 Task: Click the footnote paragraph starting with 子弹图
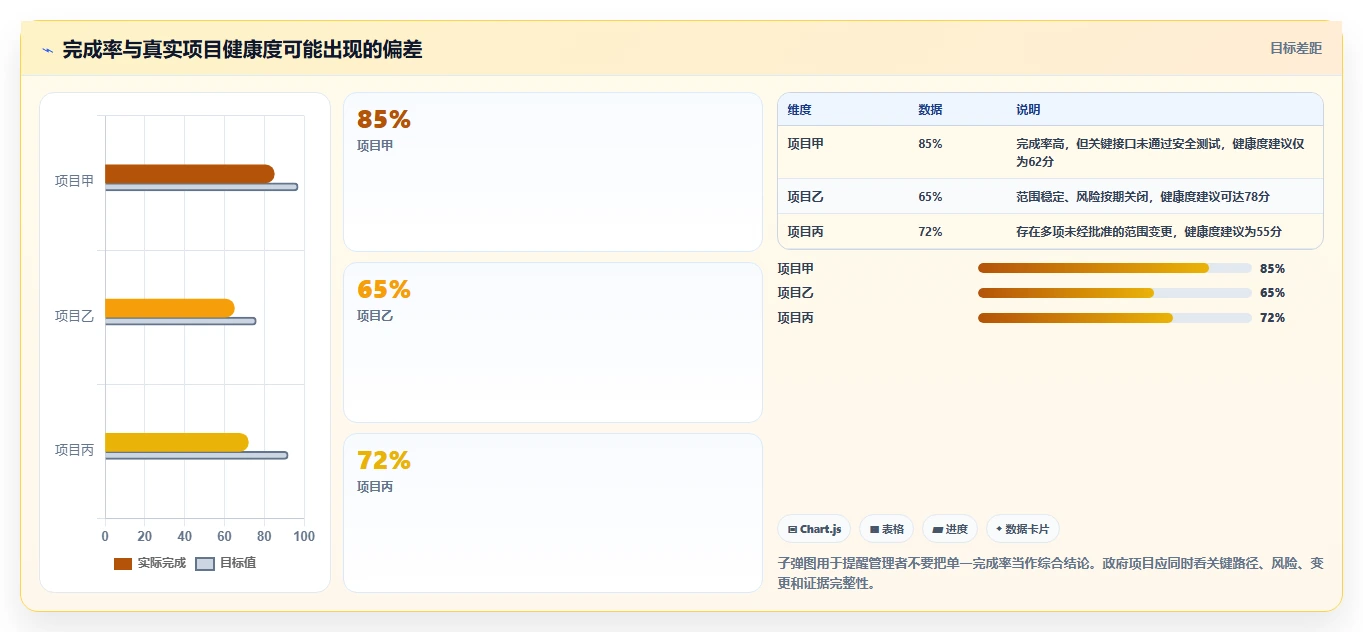click(x=1050, y=574)
